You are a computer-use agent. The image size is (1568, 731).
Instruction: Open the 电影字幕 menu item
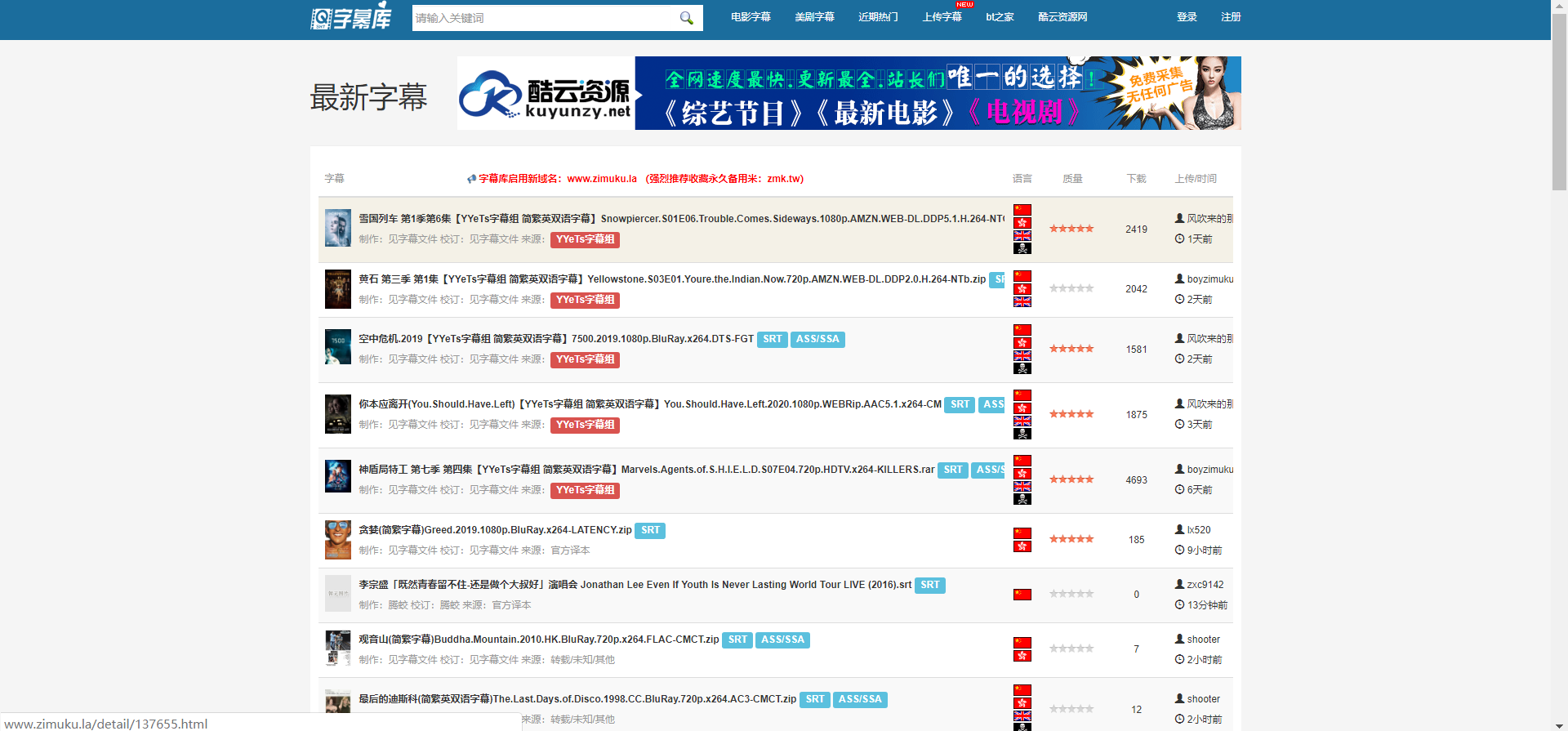[750, 17]
